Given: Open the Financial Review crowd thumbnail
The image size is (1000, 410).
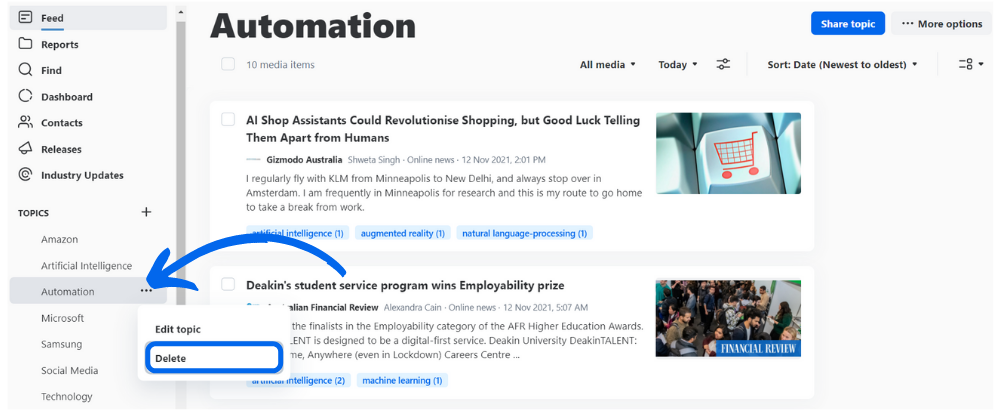Looking at the screenshot, I should 728,318.
